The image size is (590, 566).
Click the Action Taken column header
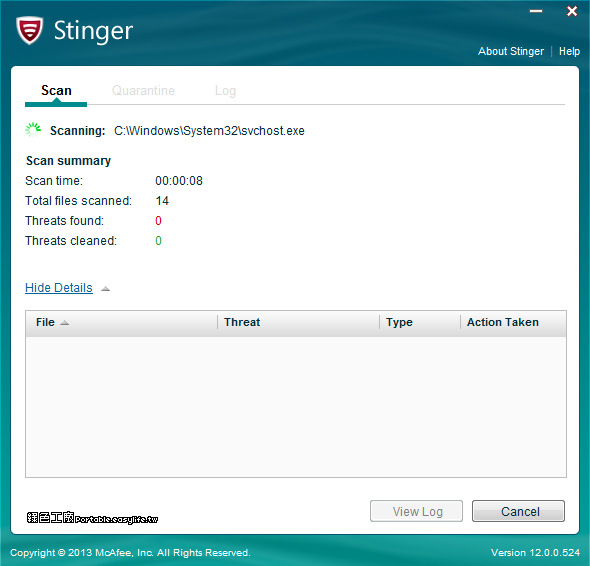pyautogui.click(x=513, y=323)
